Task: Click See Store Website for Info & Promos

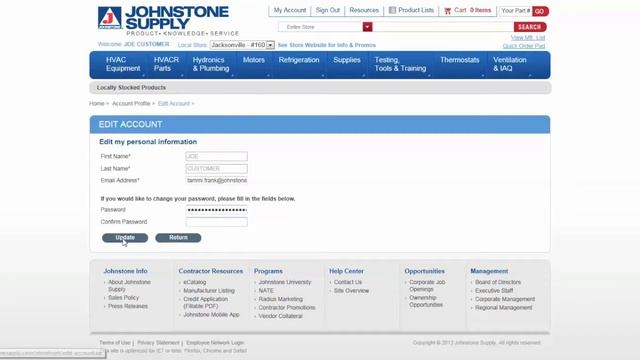Action: click(327, 45)
